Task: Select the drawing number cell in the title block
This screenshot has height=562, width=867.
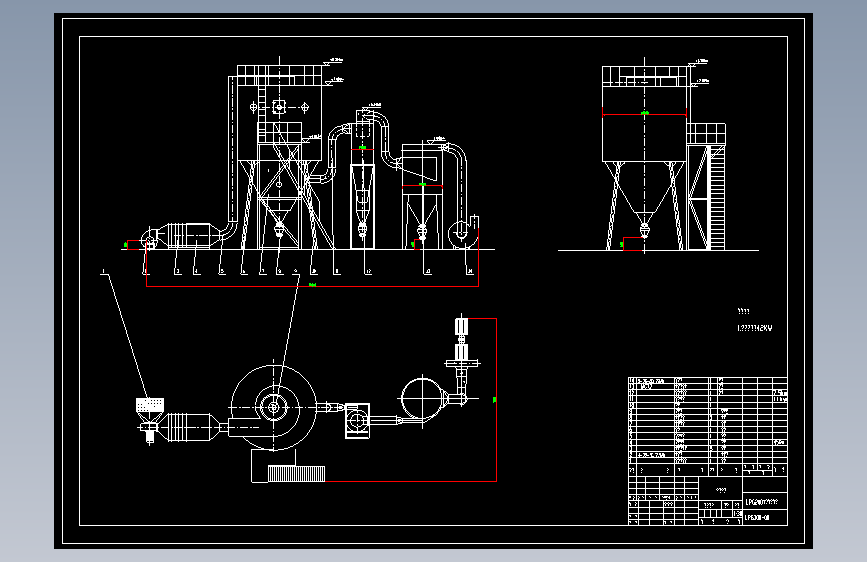Action: tap(765, 518)
